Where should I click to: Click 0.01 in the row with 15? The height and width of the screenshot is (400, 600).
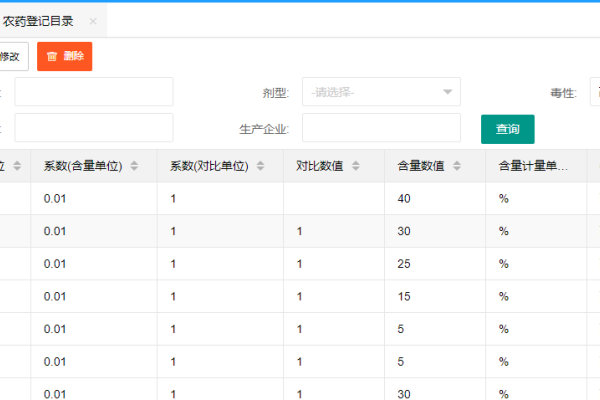(55, 296)
